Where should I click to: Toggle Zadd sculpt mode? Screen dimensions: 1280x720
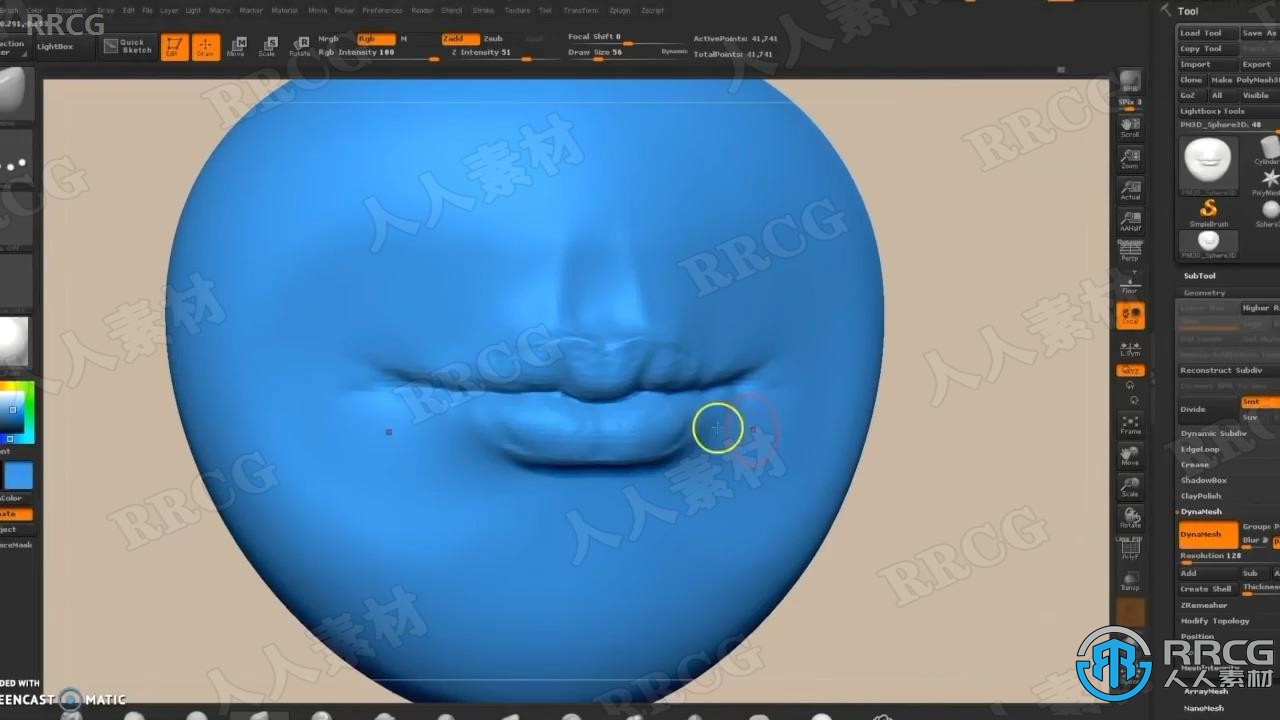460,39
